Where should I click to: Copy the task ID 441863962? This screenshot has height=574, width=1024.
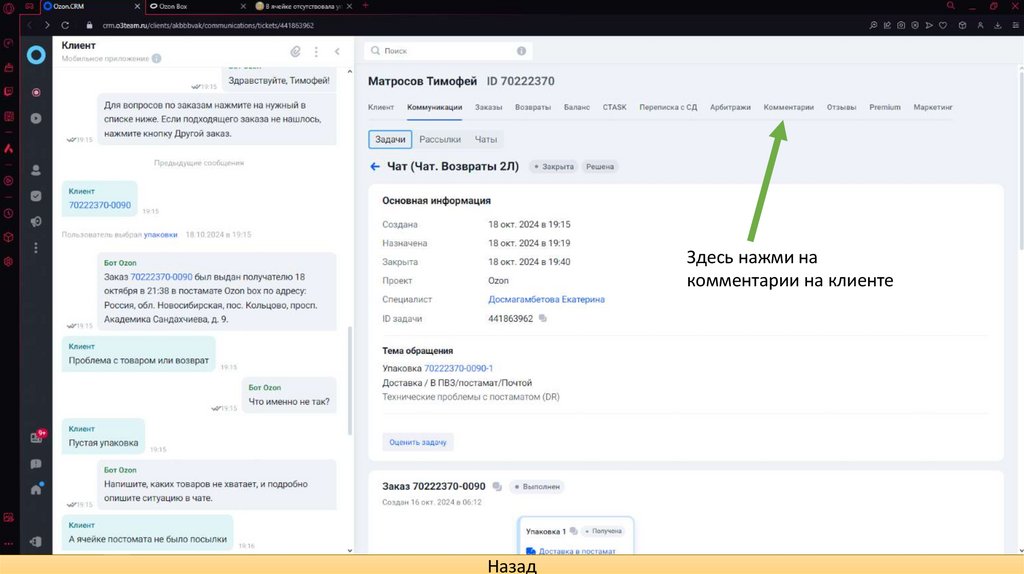pos(543,319)
